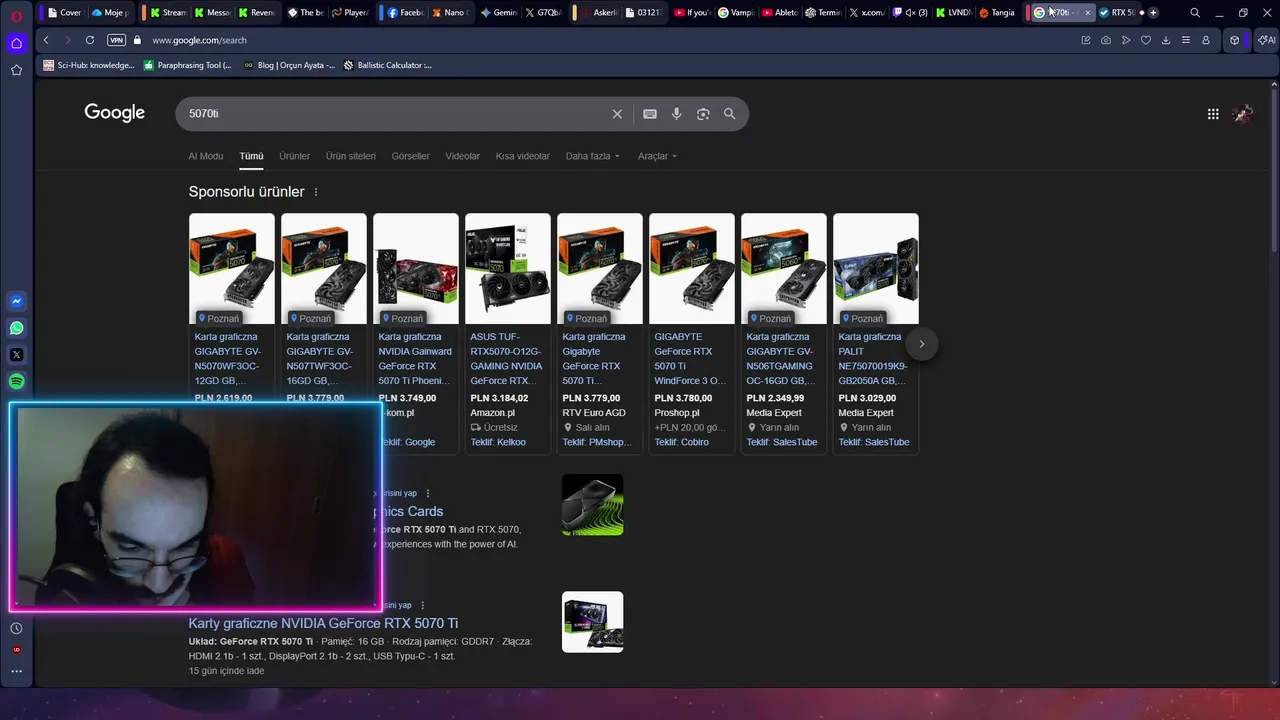Screen dimensions: 1280x720
Task: Open Ballistic Calculator bookmark
Action: click(x=387, y=65)
